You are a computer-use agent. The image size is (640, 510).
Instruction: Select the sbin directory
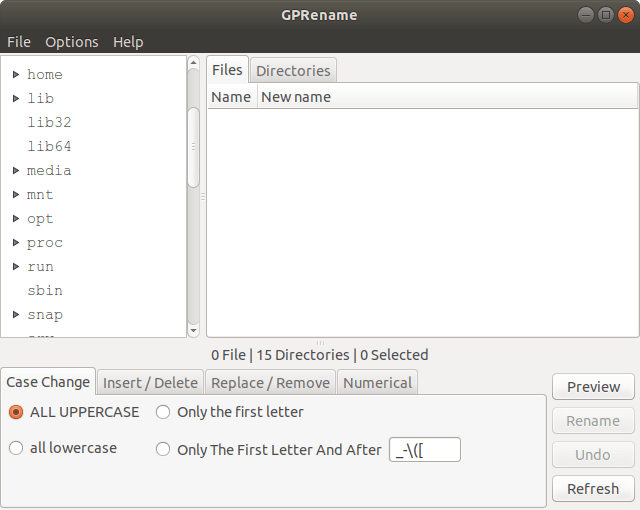click(45, 291)
